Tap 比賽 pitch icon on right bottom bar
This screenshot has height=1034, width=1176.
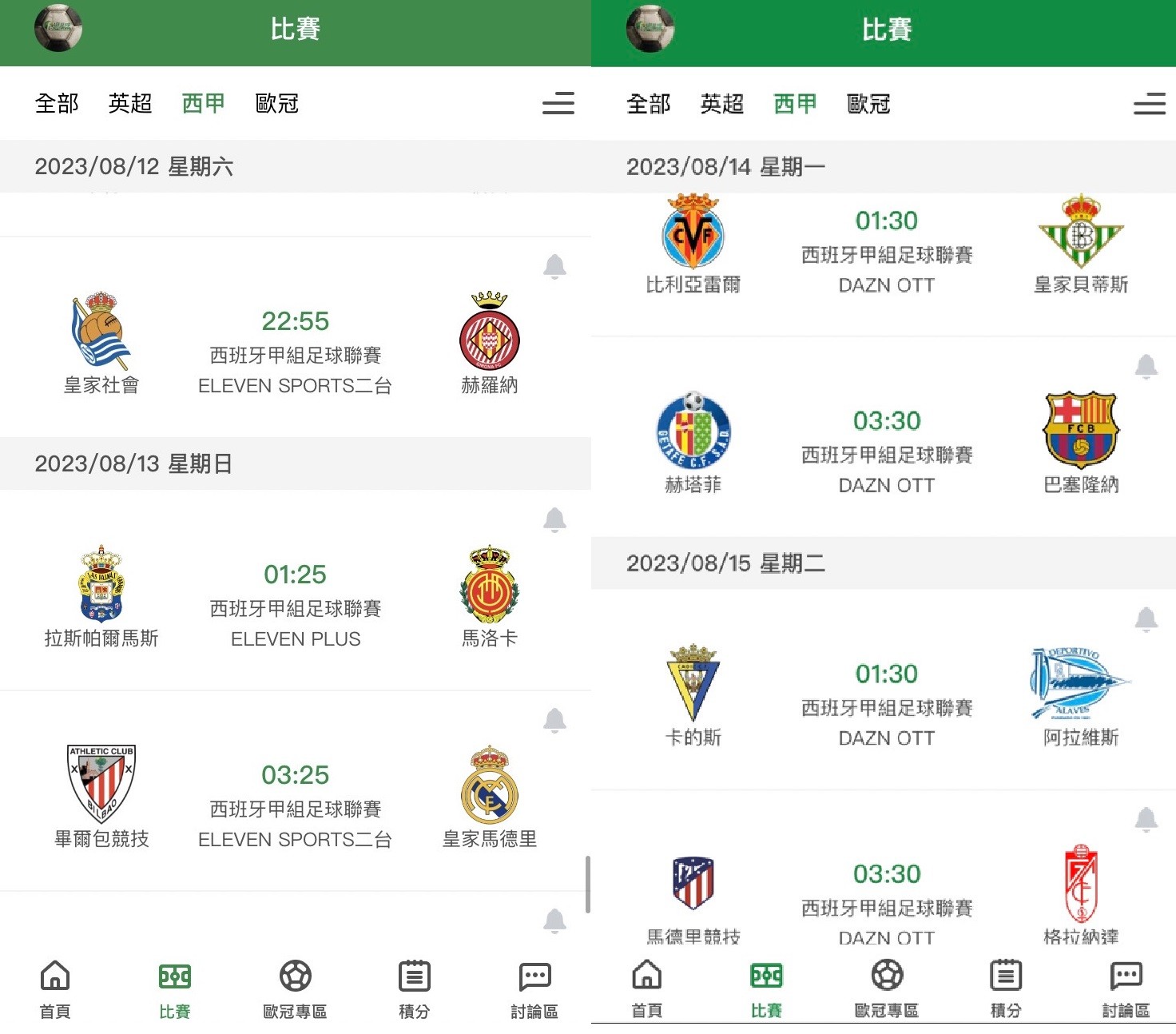766,976
